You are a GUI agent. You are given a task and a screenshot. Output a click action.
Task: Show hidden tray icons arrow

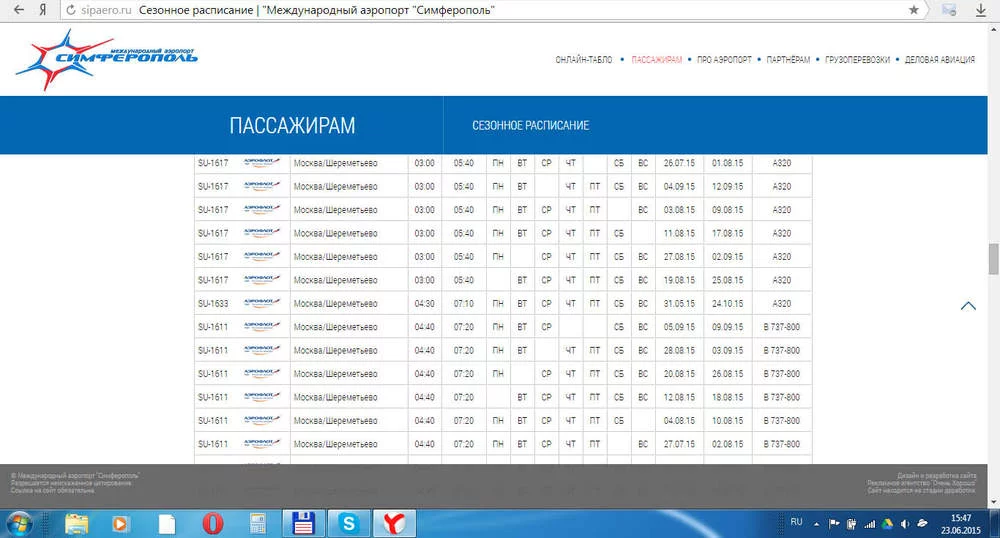click(x=816, y=524)
